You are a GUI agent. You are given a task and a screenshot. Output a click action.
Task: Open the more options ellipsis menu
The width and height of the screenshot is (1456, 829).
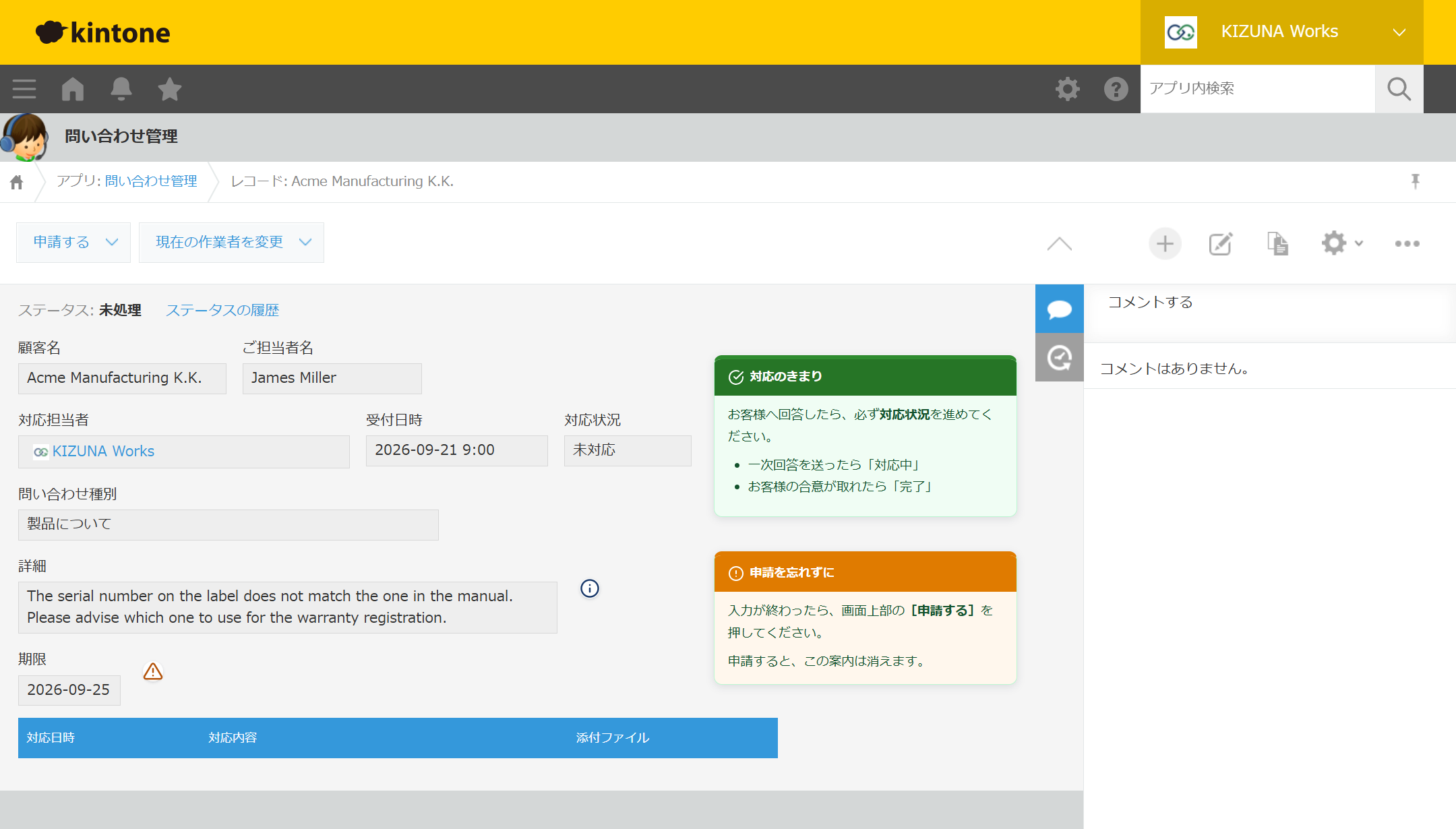pyautogui.click(x=1407, y=243)
